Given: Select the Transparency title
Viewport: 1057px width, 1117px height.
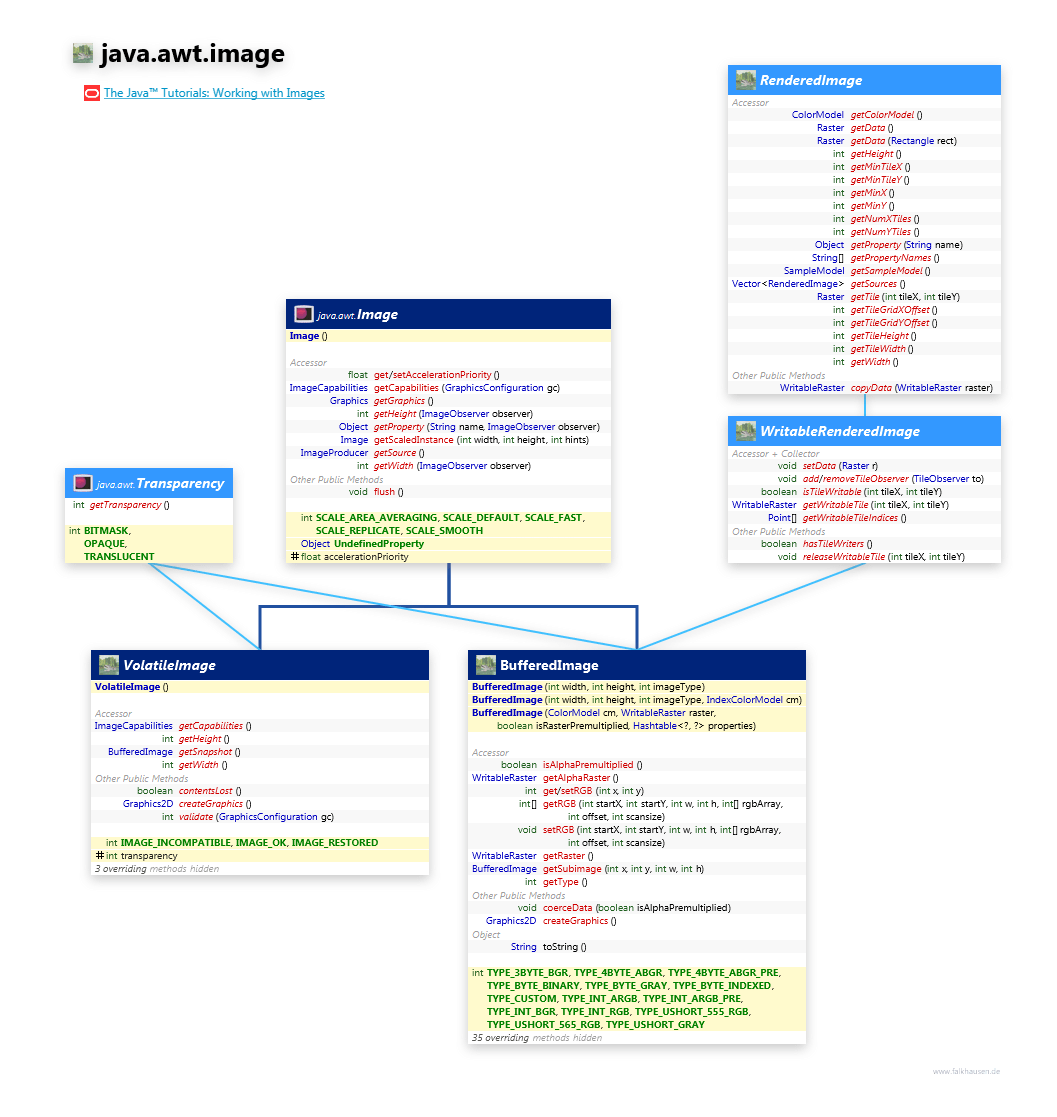Looking at the screenshot, I should (160, 484).
